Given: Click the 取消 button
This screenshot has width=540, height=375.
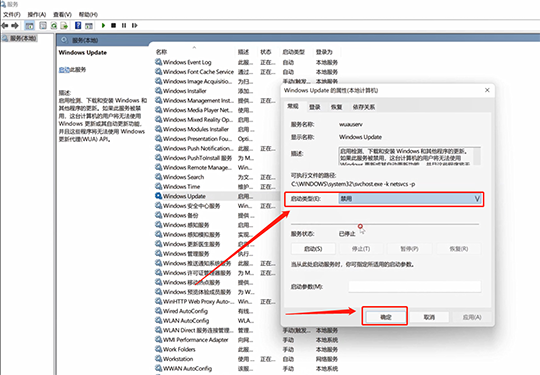Looking at the screenshot, I should [x=429, y=317].
